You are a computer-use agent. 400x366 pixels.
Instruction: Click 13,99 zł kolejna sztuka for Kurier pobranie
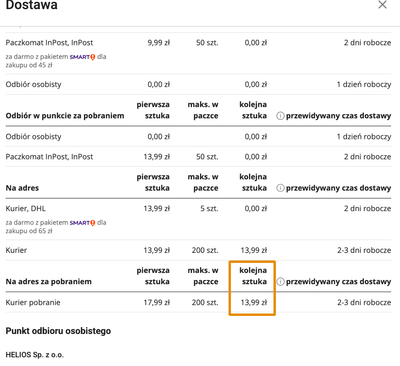254,303
